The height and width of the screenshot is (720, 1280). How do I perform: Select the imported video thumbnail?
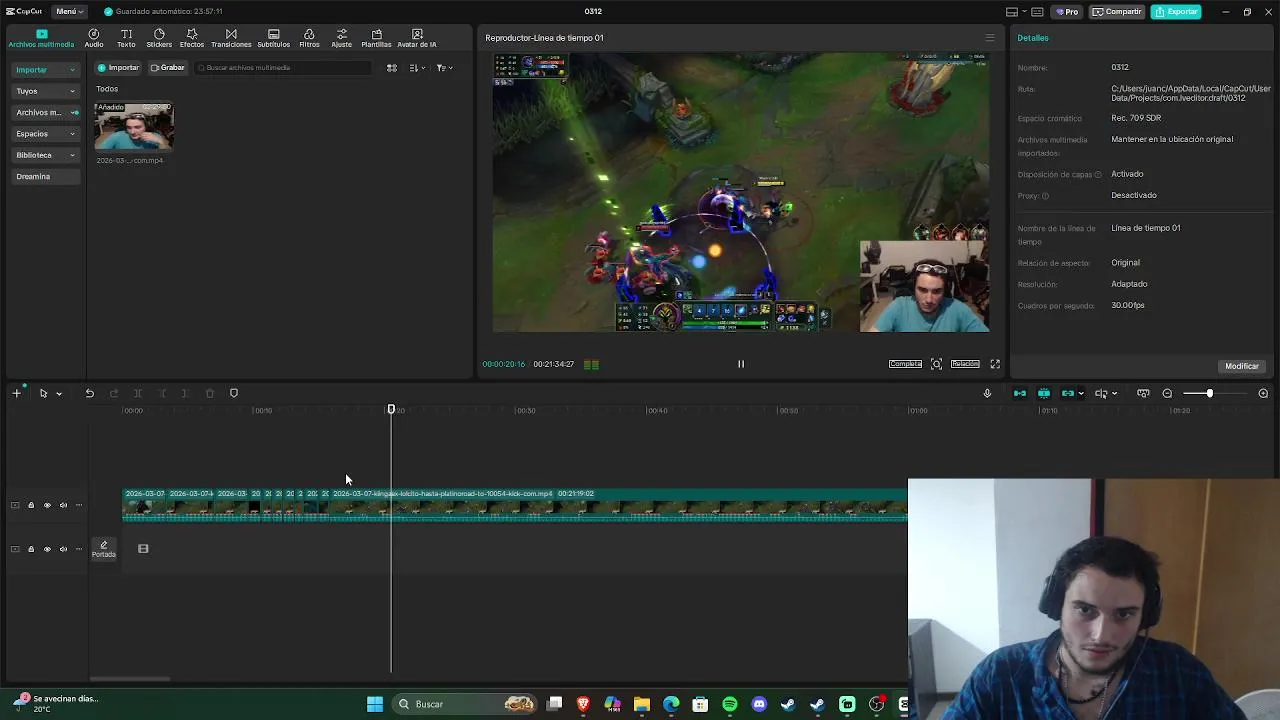click(134, 127)
